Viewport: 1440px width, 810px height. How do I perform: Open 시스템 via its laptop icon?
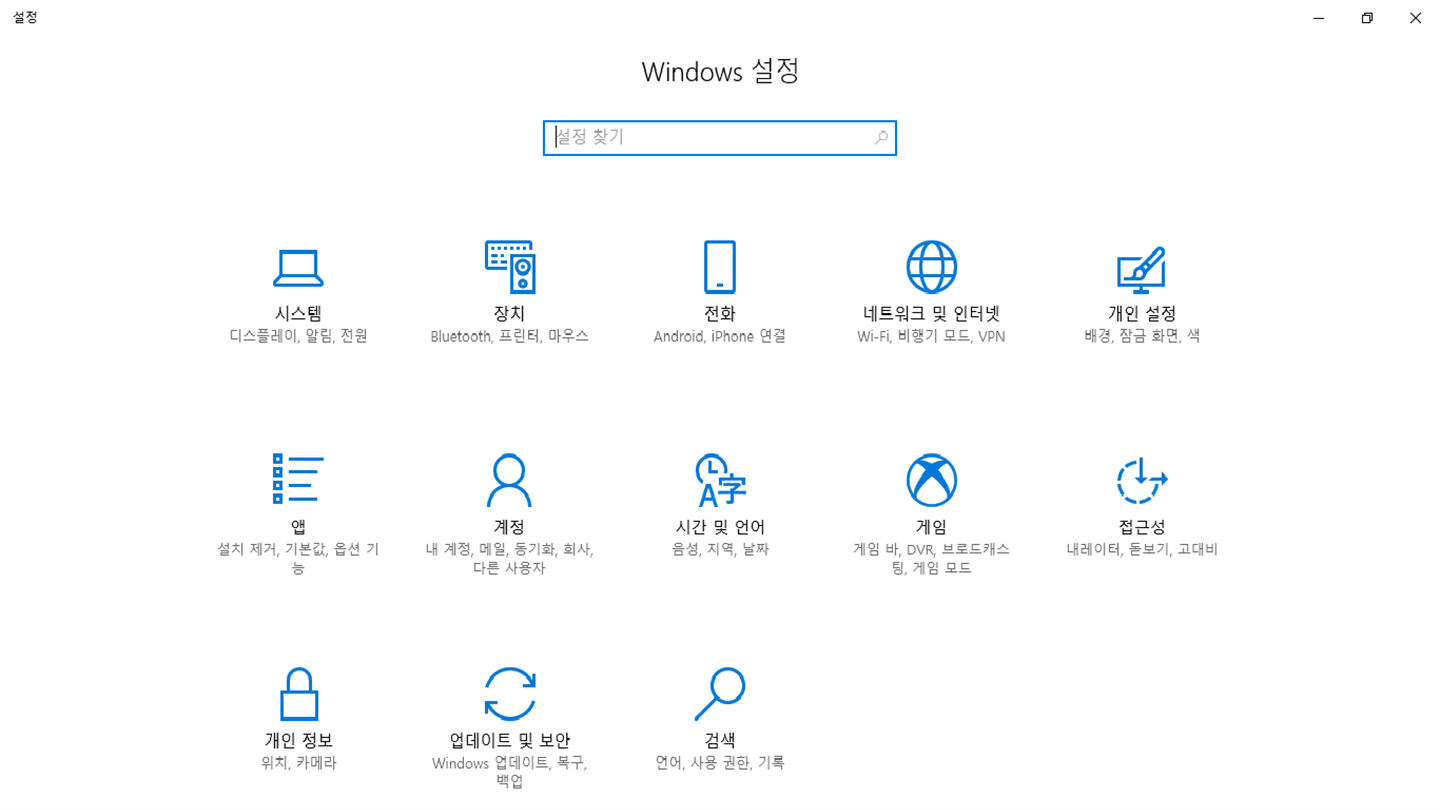point(298,268)
